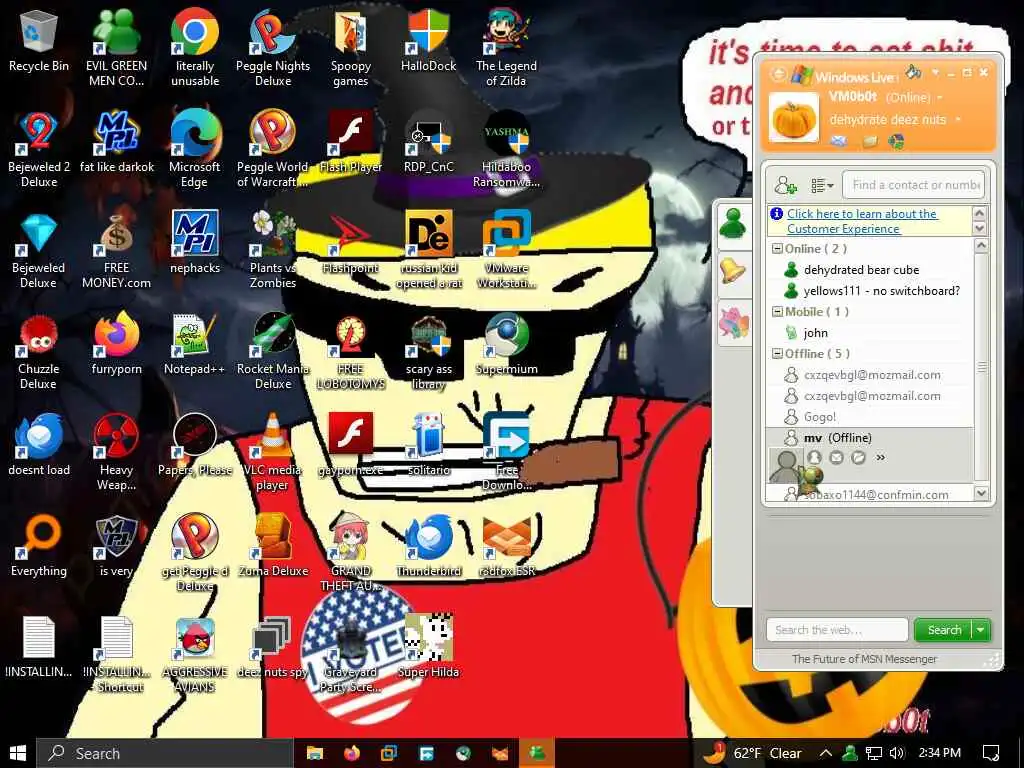Click the Find a contact search field

tap(914, 185)
